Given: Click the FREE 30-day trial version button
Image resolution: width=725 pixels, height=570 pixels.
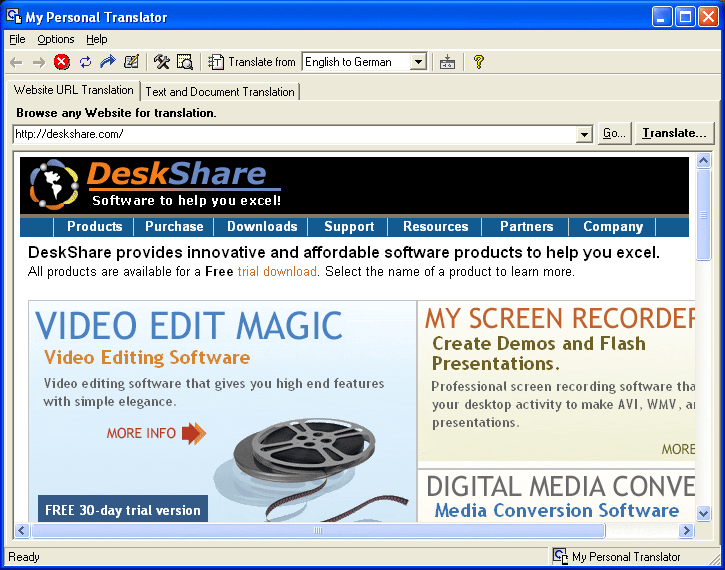Looking at the screenshot, I should point(123,509).
